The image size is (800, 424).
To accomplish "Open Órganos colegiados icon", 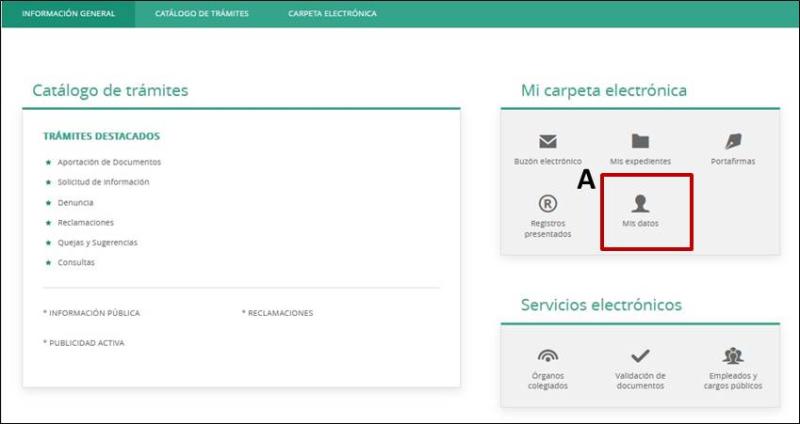I will point(547,356).
